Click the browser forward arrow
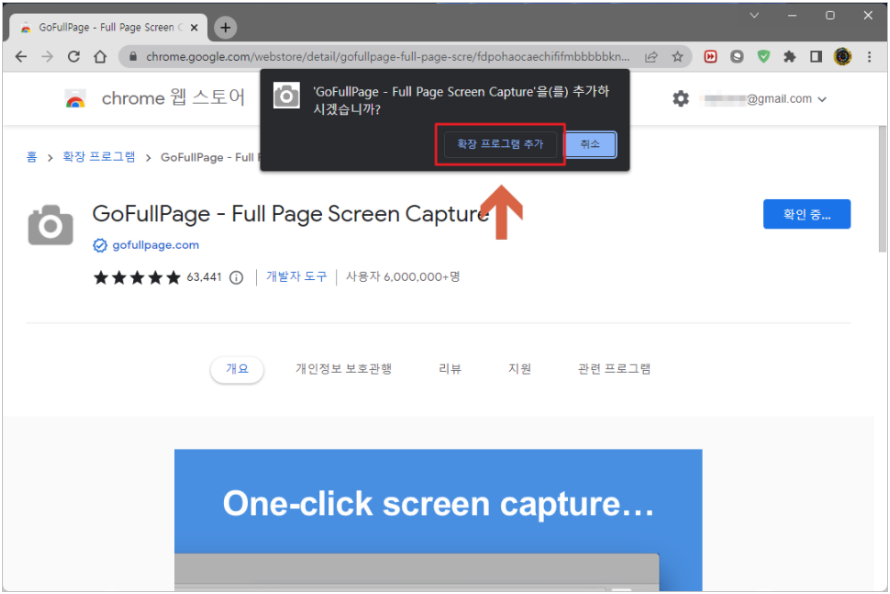 48,57
